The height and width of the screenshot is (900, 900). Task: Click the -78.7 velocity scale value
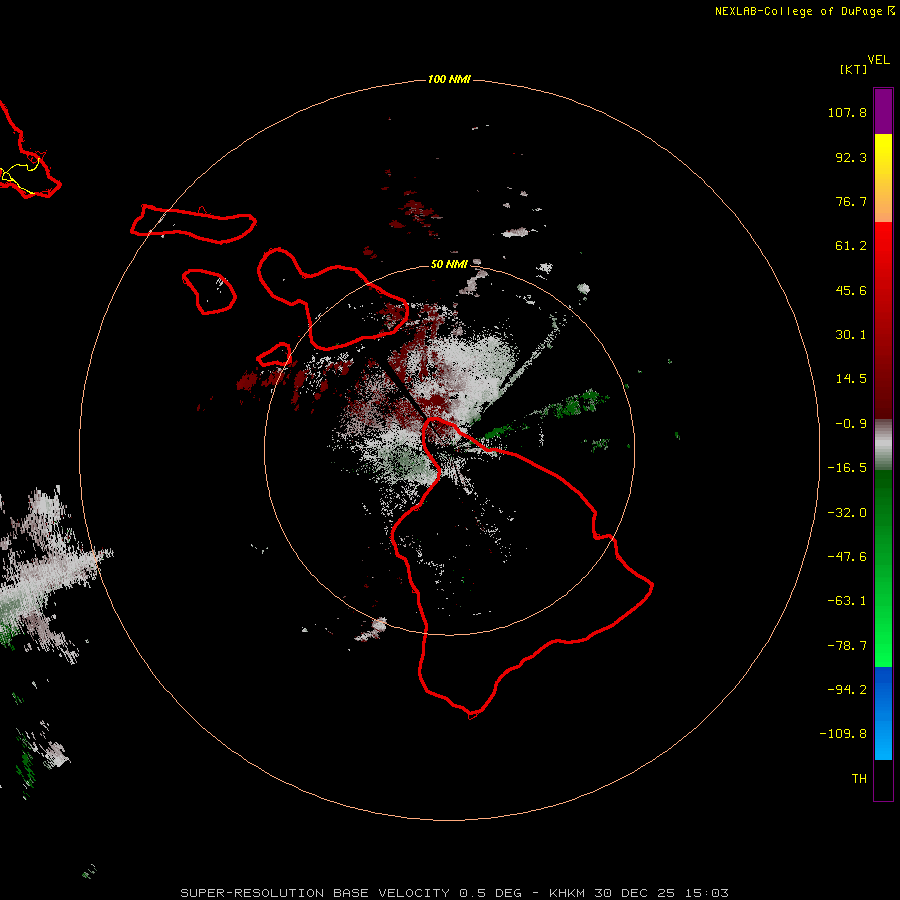[847, 646]
